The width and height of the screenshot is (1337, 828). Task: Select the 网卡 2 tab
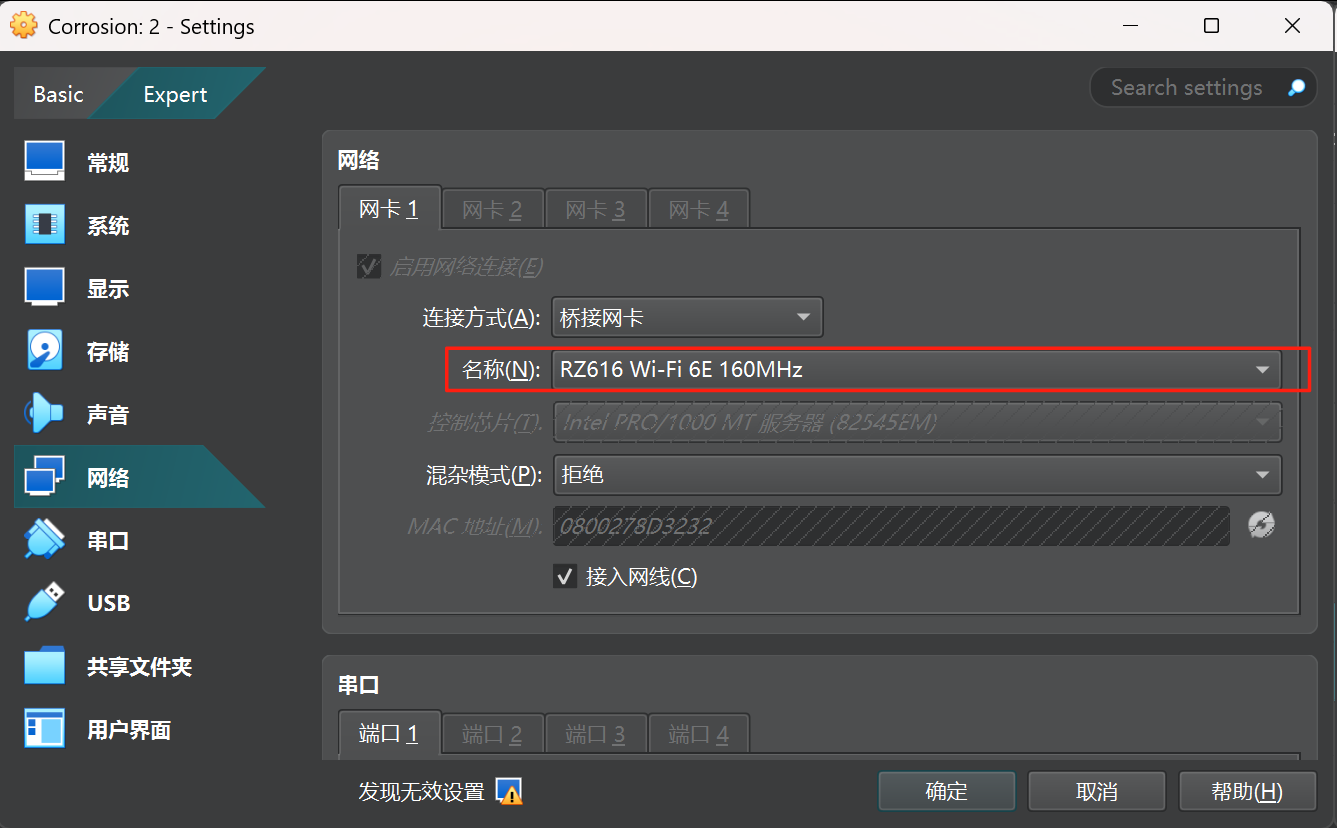(492, 210)
